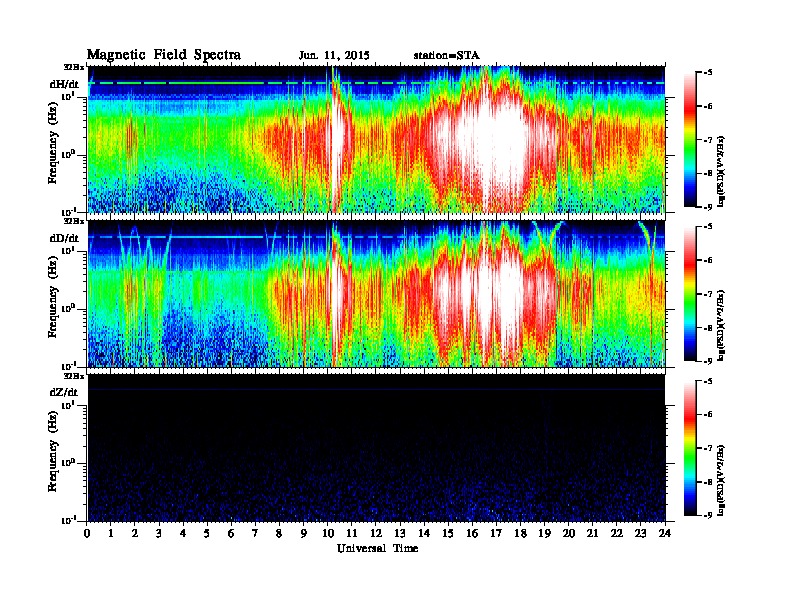The width and height of the screenshot is (792, 612).
Task: Click the '-5' value on top color bar
Action: coord(708,72)
